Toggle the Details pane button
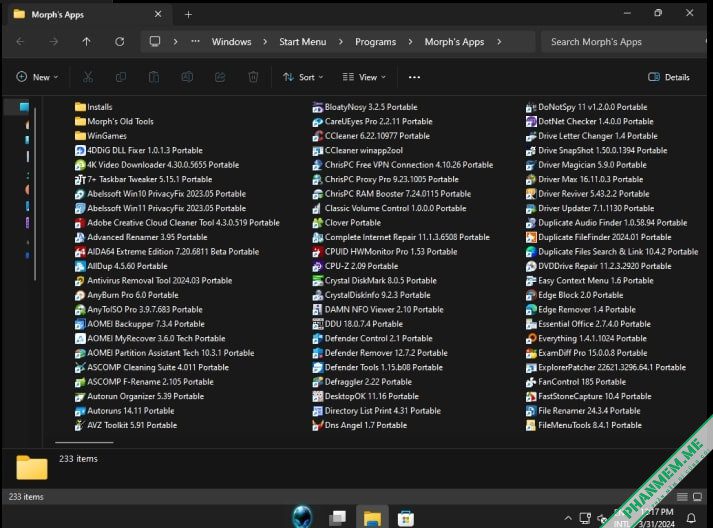This screenshot has width=713, height=528. click(x=668, y=77)
